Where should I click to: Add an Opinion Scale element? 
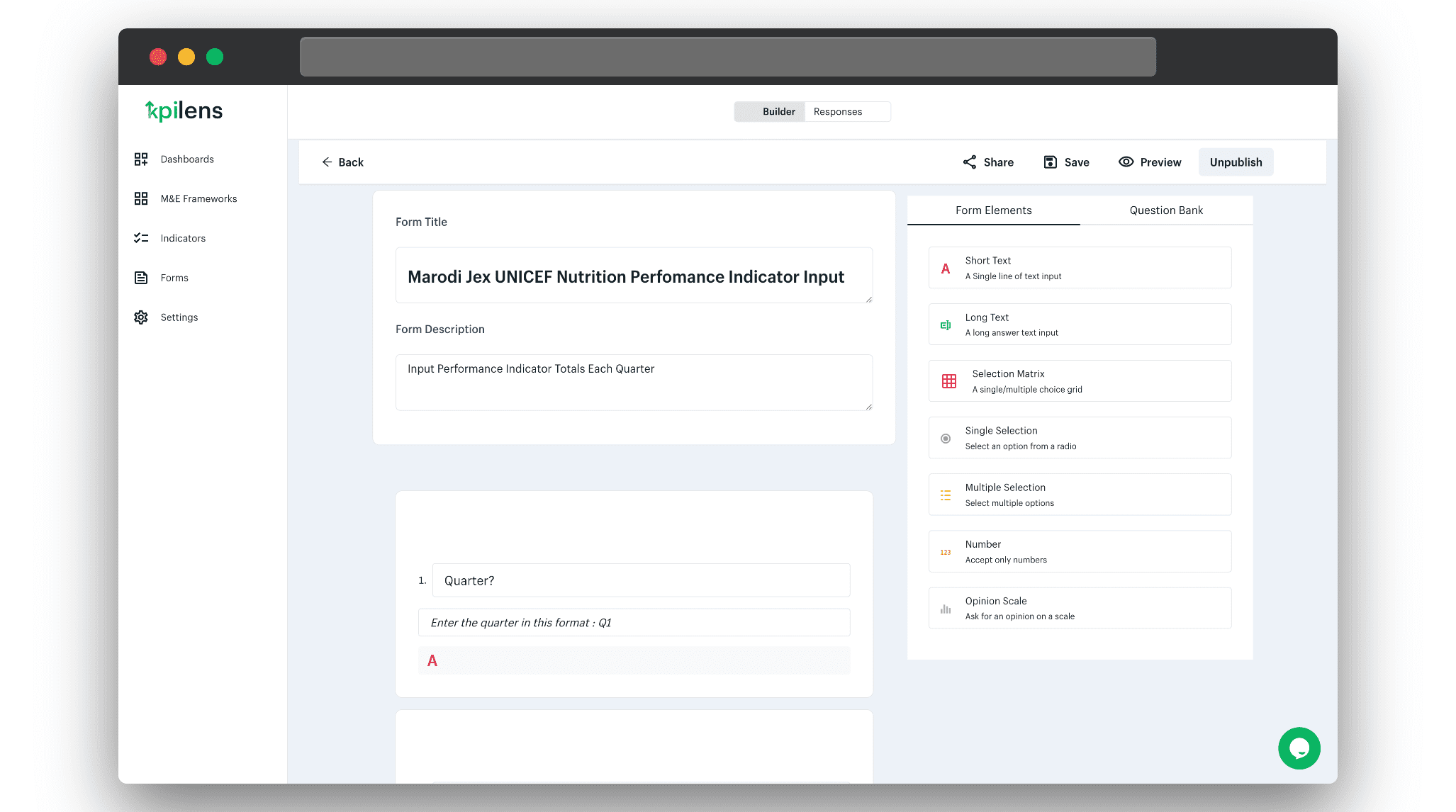pos(1080,608)
